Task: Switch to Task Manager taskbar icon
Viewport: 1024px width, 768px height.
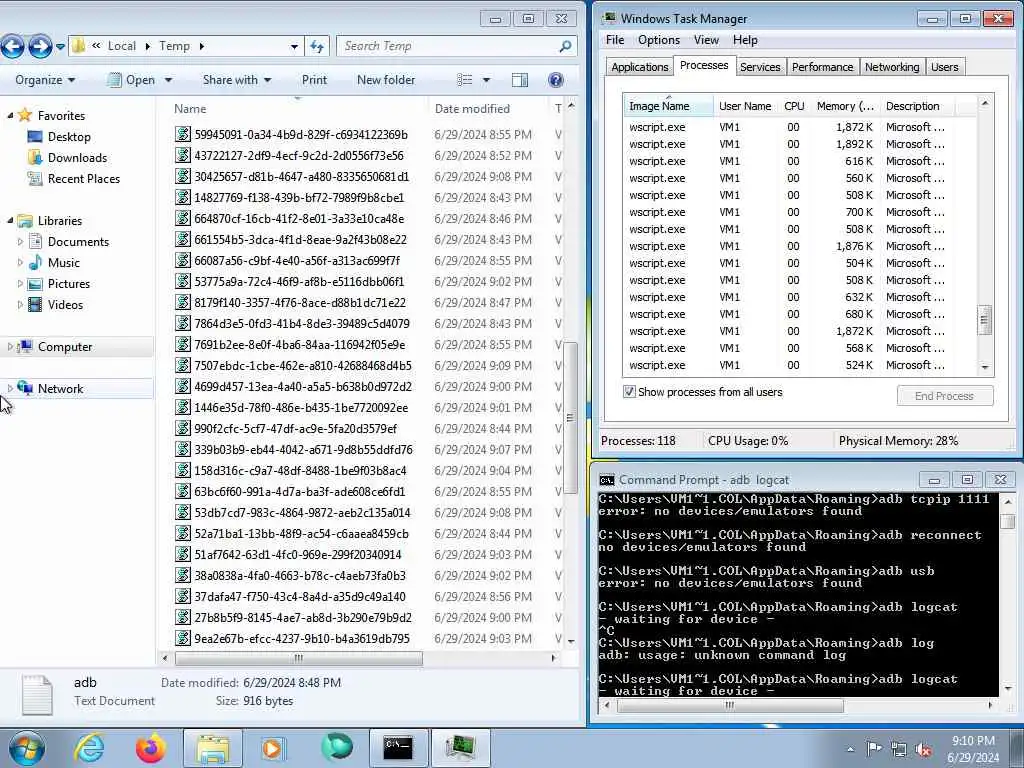Action: 460,748
